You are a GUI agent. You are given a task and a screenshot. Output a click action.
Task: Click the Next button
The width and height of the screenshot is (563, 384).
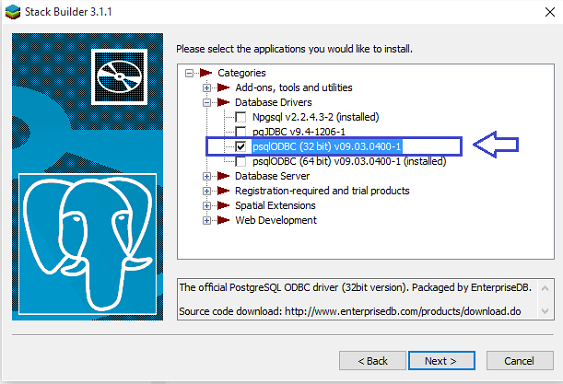pos(442,361)
